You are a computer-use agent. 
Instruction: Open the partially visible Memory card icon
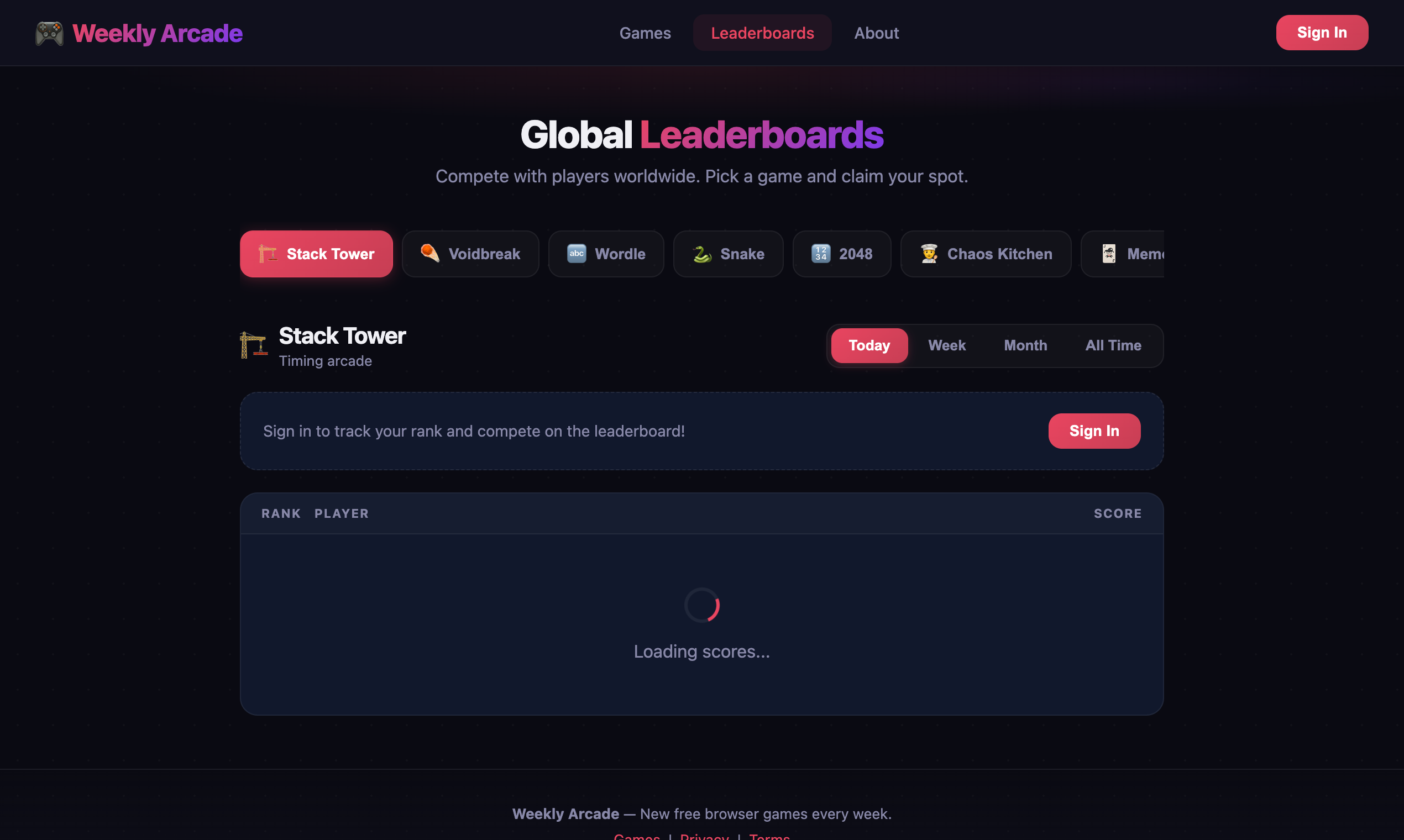1109,253
